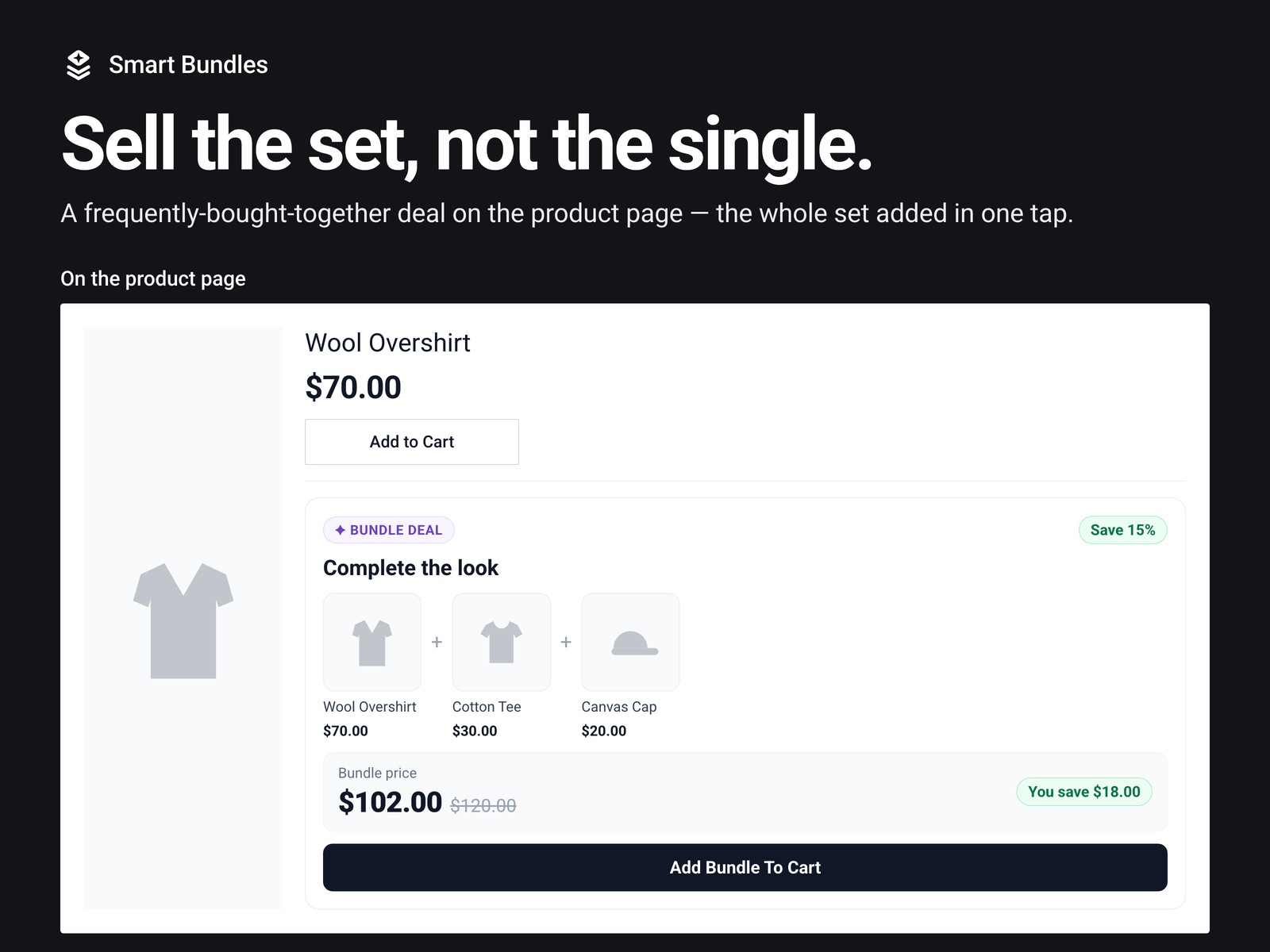Click the Wool Overshirt name under thumbnail
Image resolution: width=1270 pixels, height=952 pixels.
(370, 707)
